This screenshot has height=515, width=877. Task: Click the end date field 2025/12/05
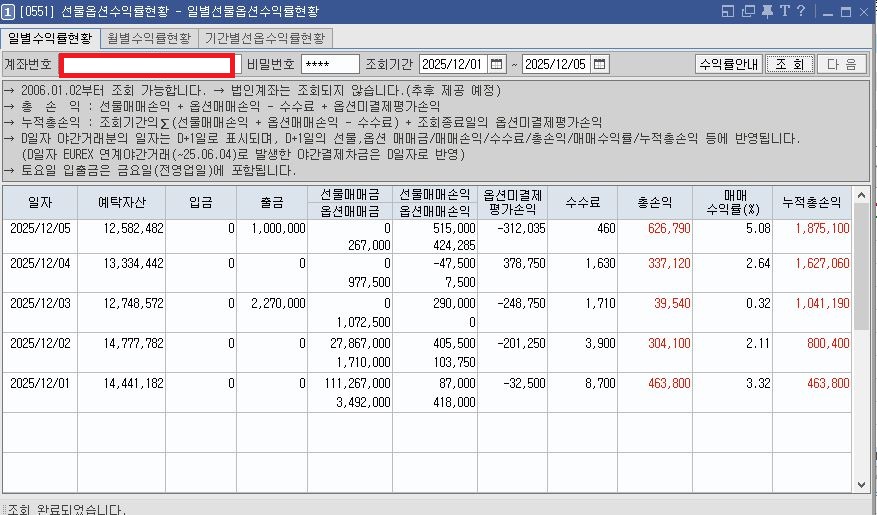[x=557, y=64]
